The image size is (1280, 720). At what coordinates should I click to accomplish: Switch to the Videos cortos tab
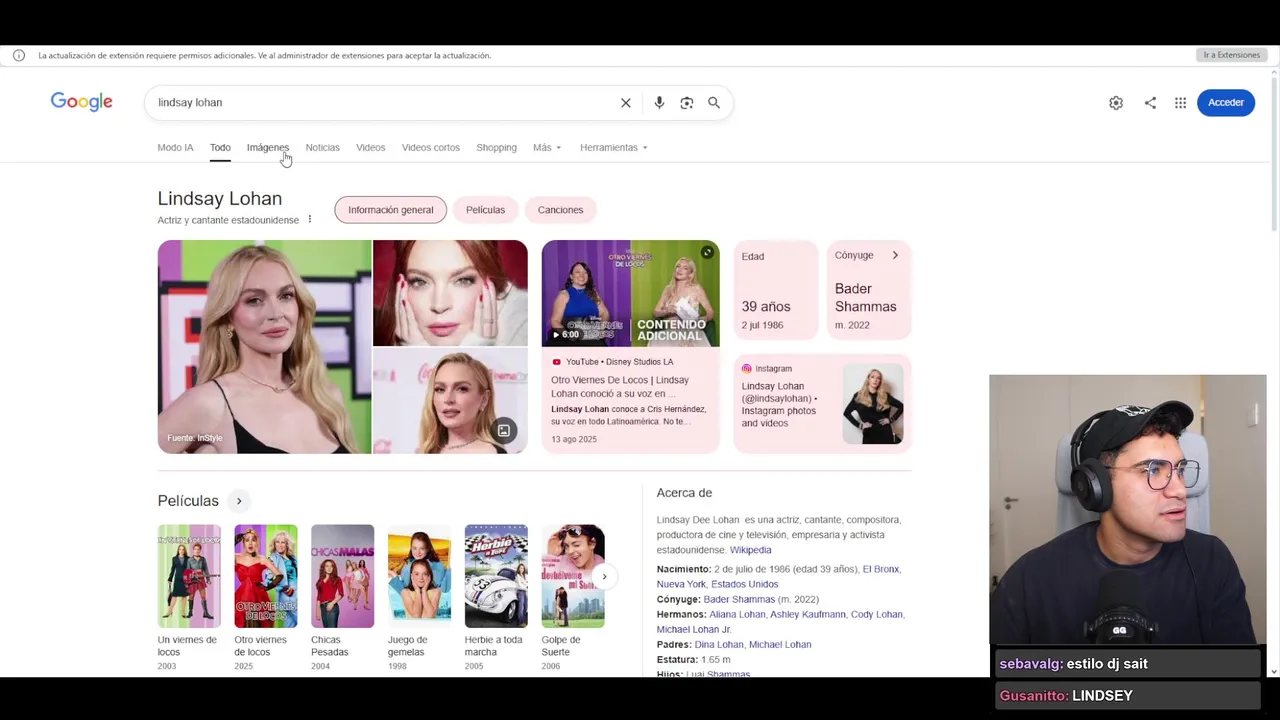[x=431, y=148]
